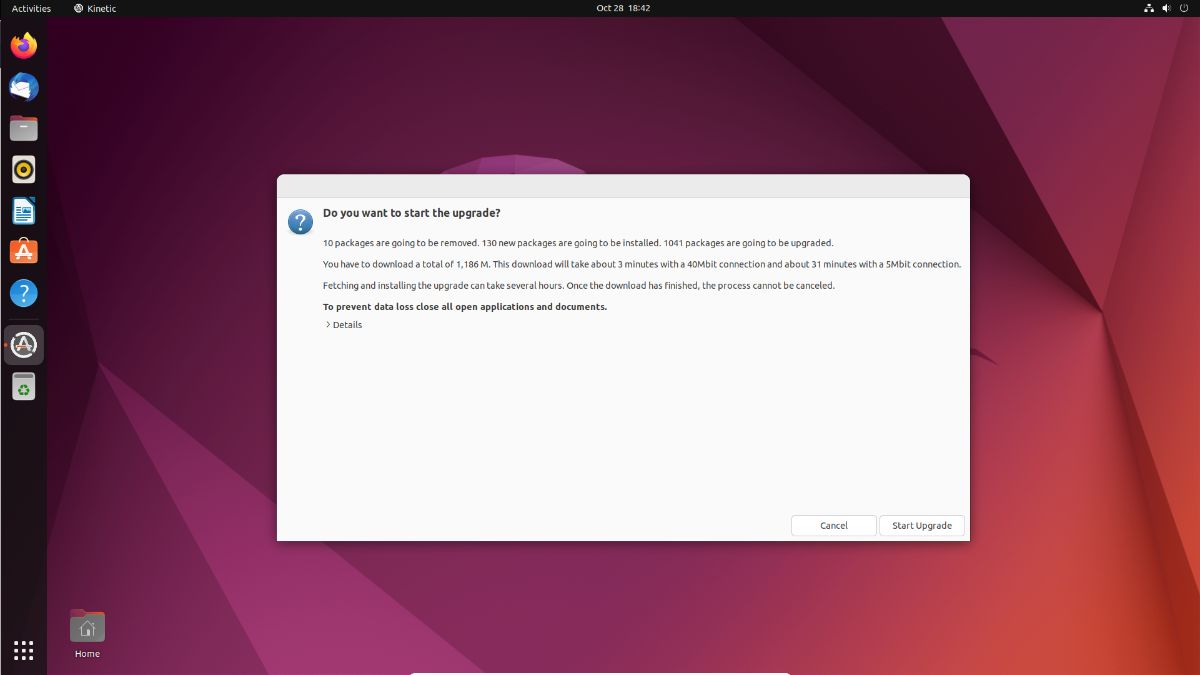The width and height of the screenshot is (1200, 675).
Task: Open LibreOffice Writer from the dock
Action: pyautogui.click(x=23, y=210)
